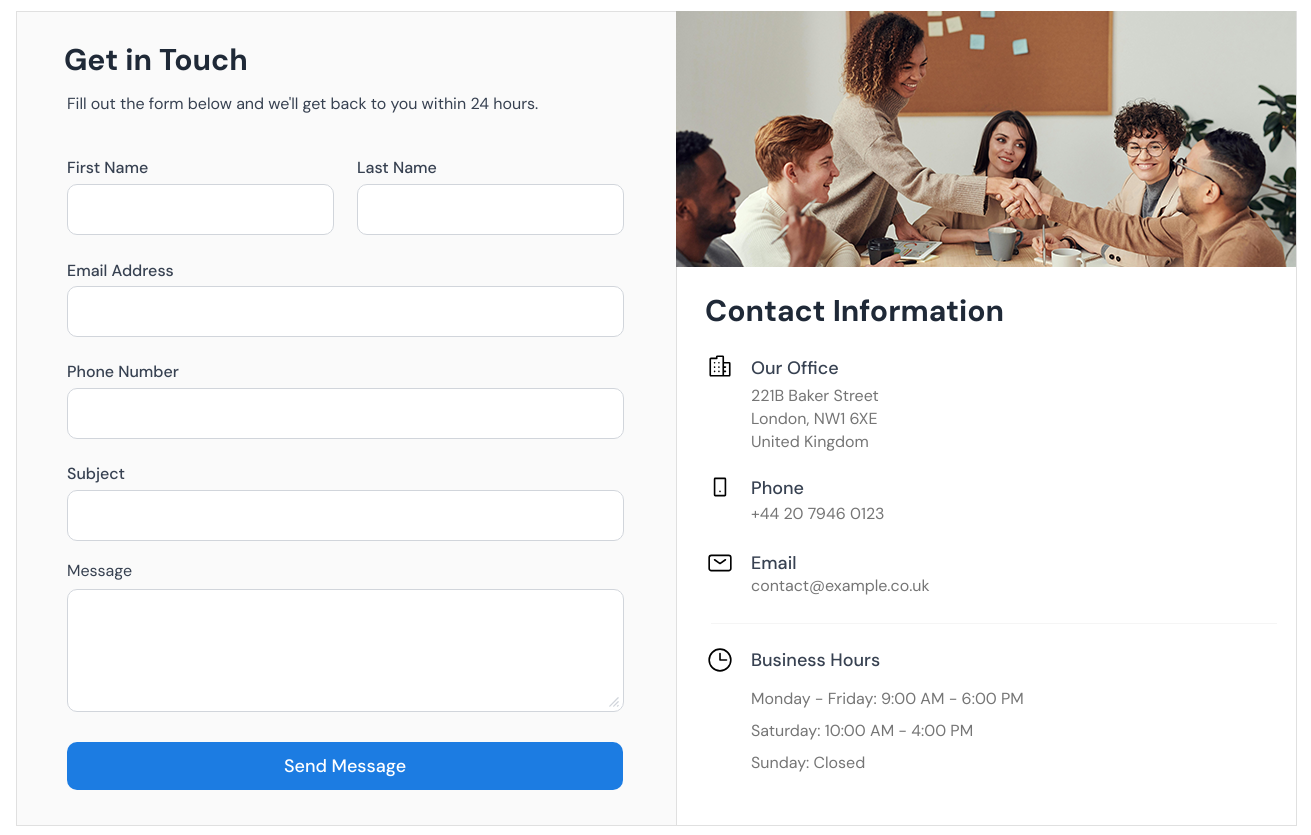Click the Sunday: Closed text
The image size is (1311, 835).
tap(808, 763)
